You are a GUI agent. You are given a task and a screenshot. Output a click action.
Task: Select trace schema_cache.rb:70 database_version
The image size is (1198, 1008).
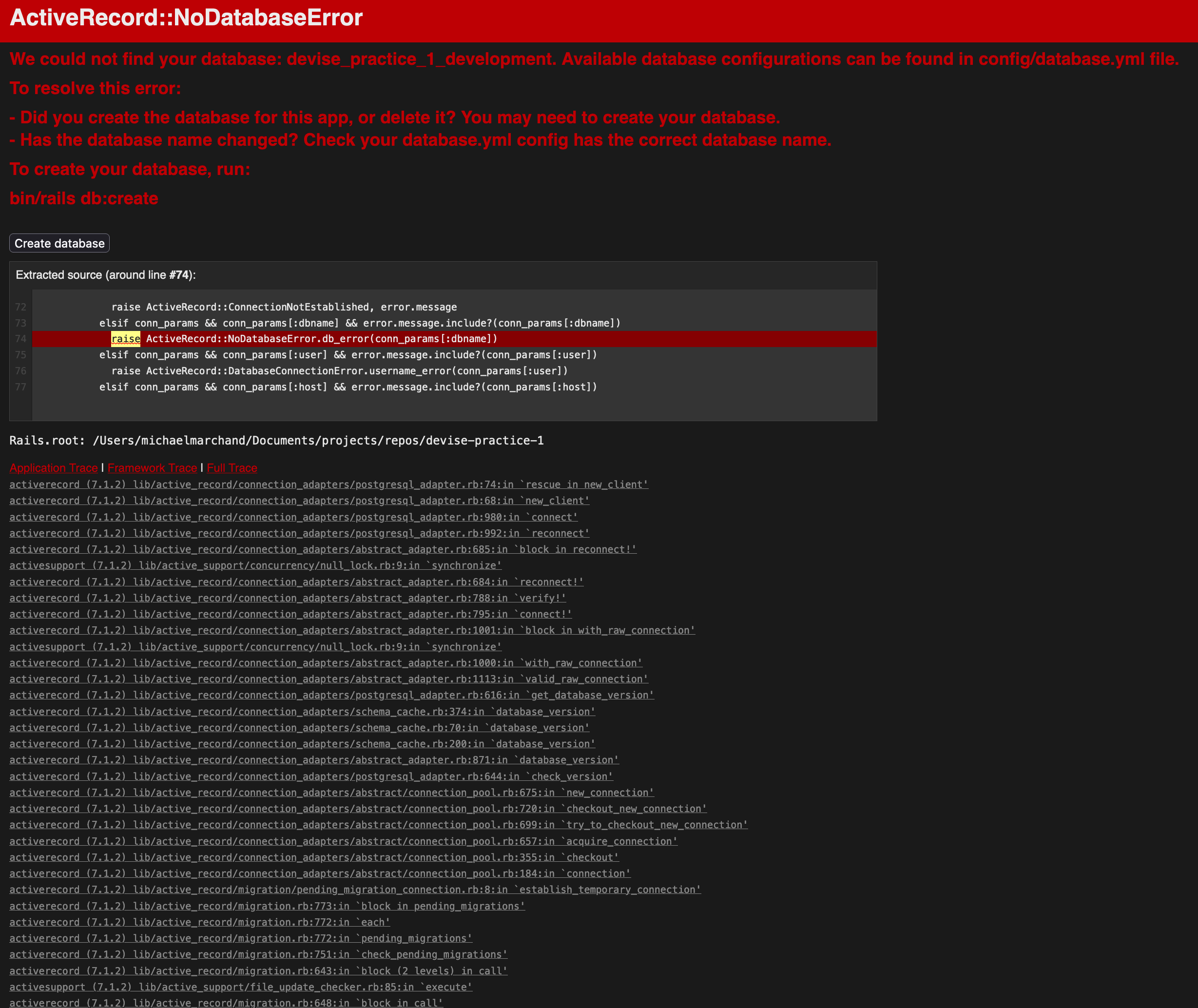tap(300, 727)
